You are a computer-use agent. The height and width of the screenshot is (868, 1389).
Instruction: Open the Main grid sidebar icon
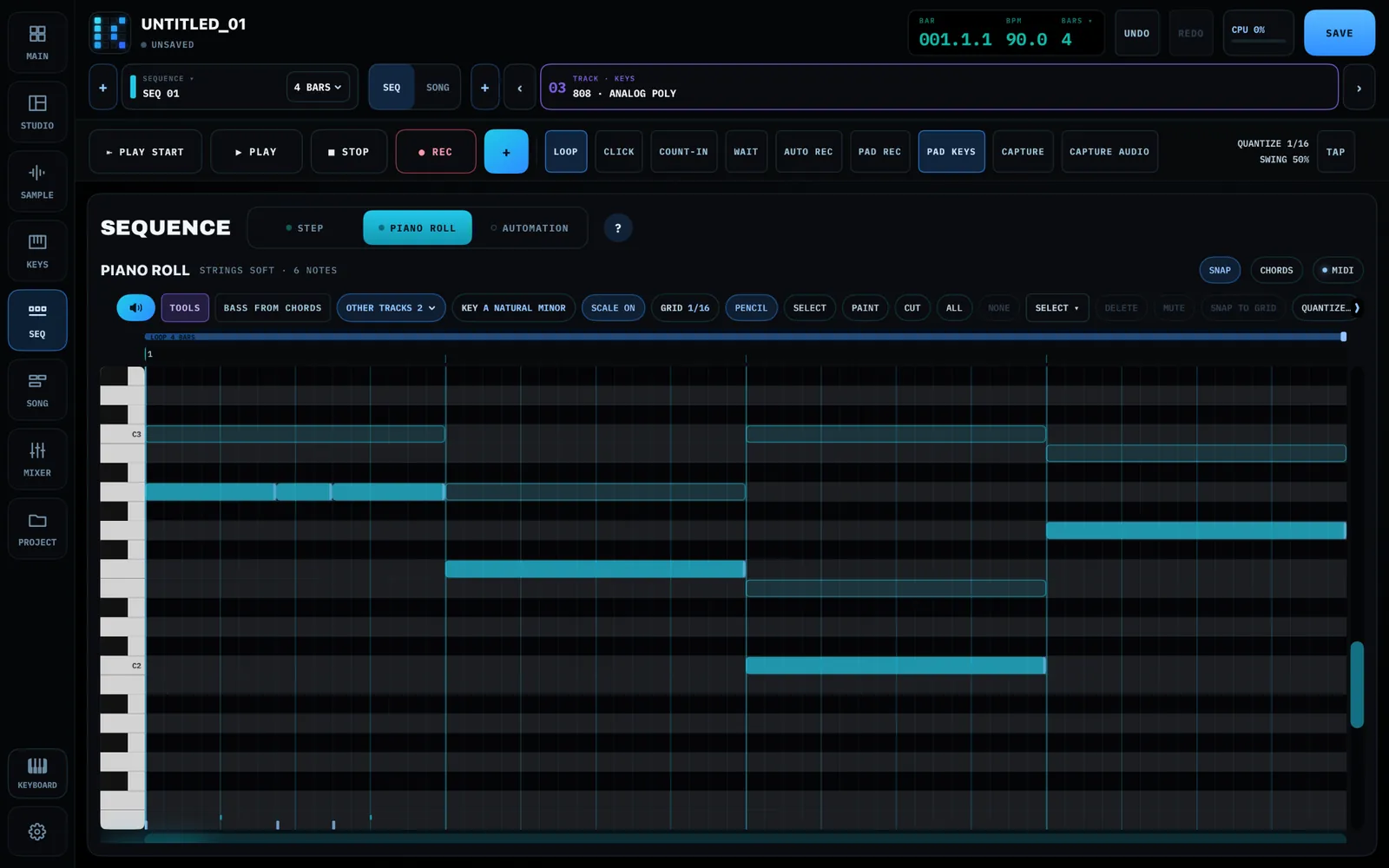(37, 43)
